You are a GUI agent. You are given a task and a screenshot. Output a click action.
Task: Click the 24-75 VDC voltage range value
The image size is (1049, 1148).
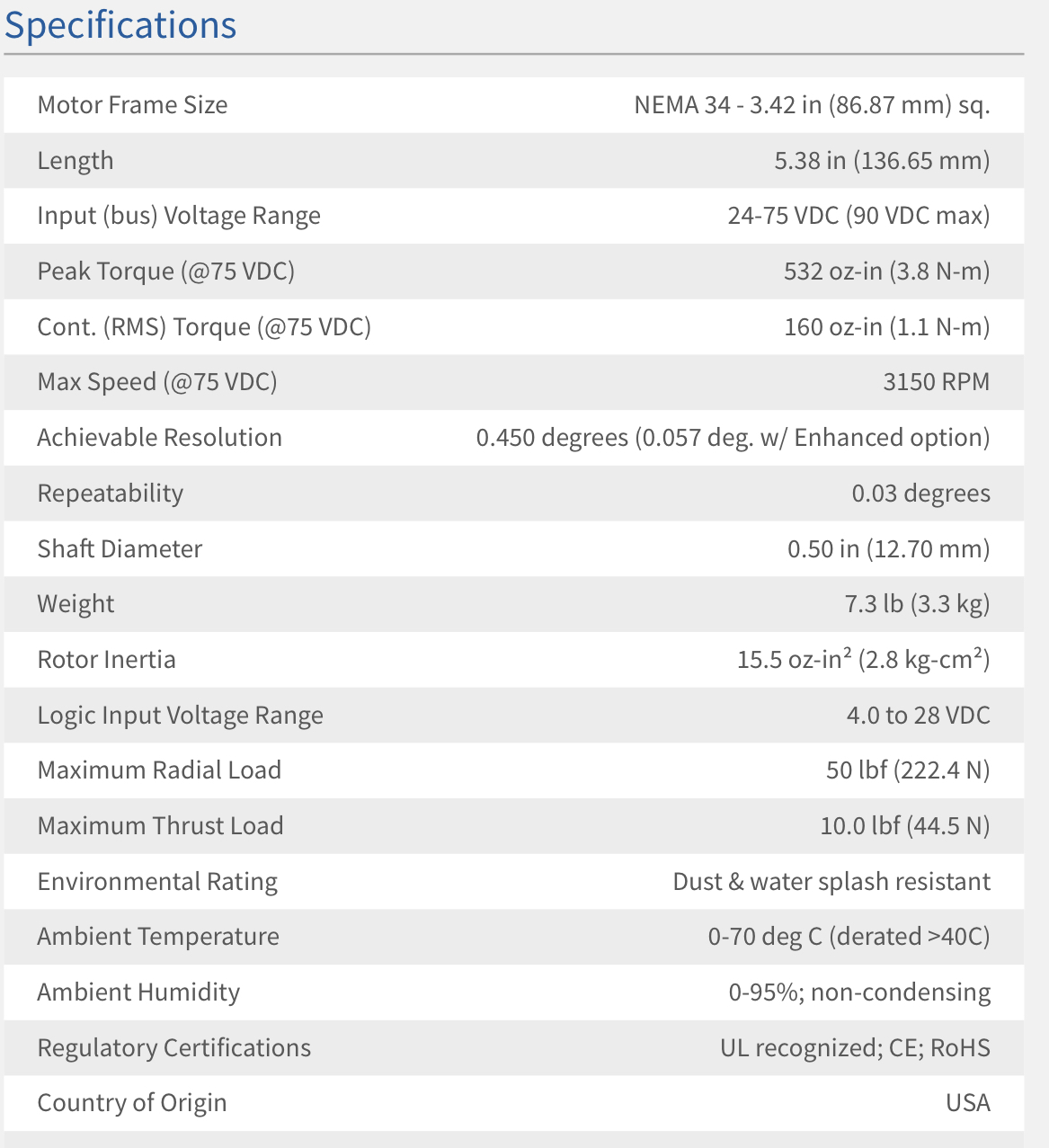[858, 216]
